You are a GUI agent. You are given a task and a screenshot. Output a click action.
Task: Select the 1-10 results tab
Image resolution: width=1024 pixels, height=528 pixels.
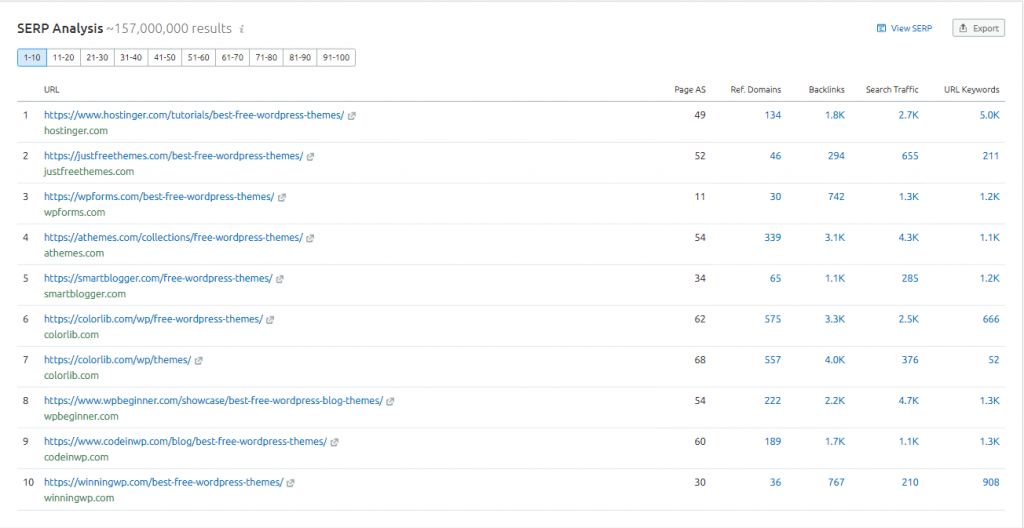[31, 58]
